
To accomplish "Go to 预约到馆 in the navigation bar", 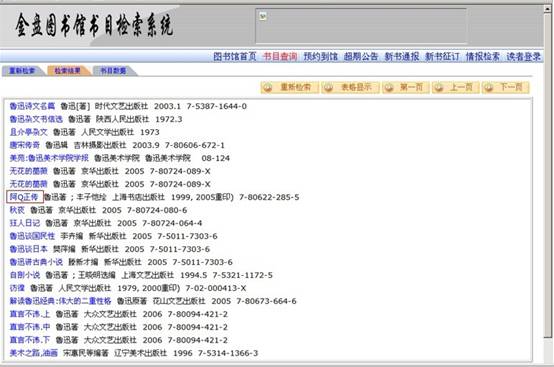I will point(320,57).
